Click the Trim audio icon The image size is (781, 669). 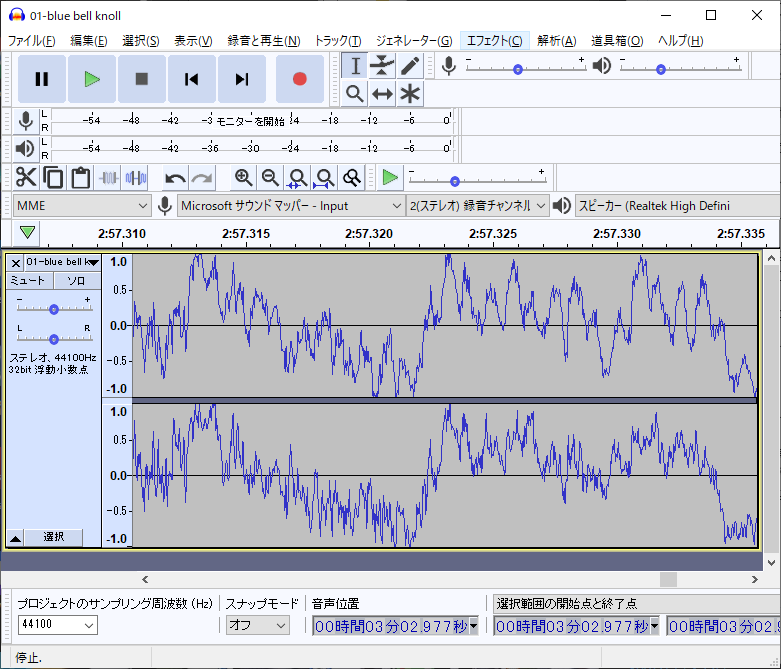coord(108,177)
